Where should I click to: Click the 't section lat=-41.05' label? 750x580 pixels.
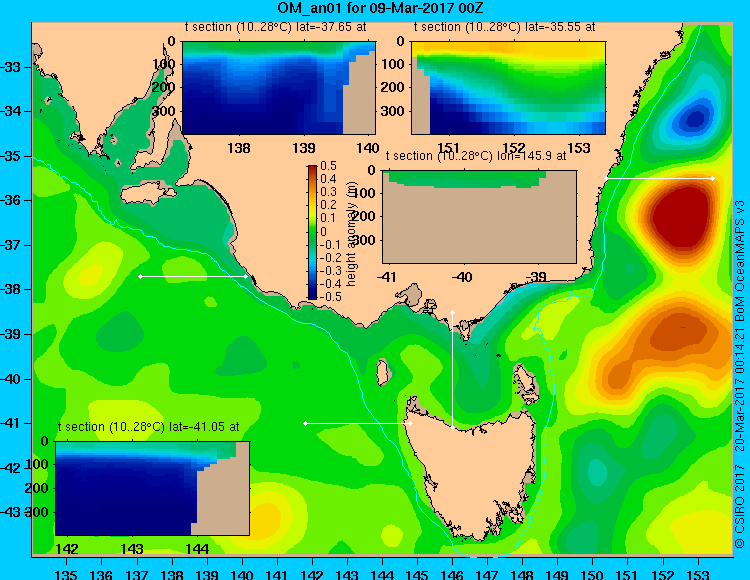tap(148, 427)
